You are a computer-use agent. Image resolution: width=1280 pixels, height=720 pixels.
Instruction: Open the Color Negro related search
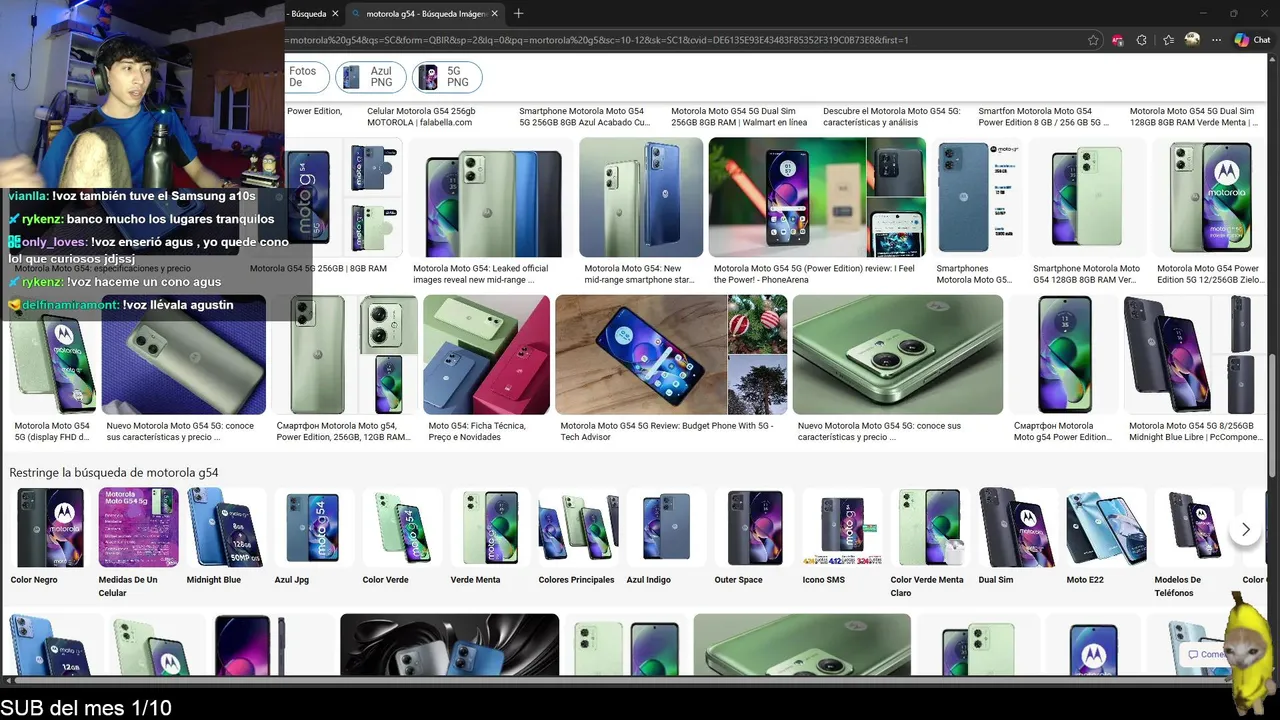point(50,536)
